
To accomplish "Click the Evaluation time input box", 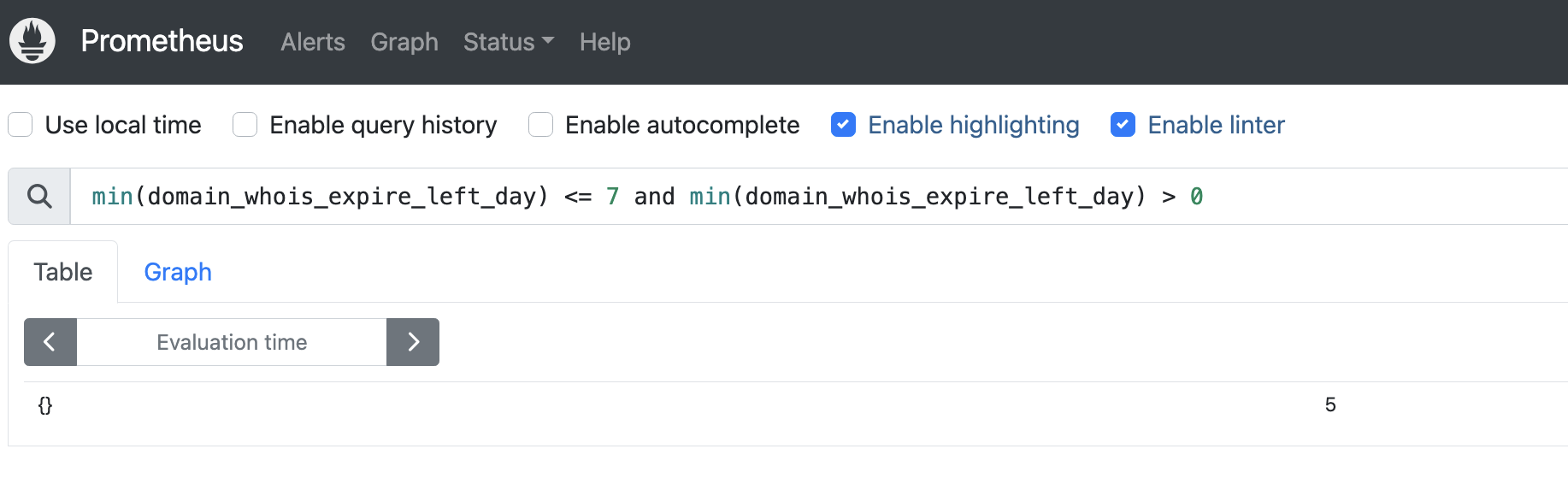I will point(232,342).
